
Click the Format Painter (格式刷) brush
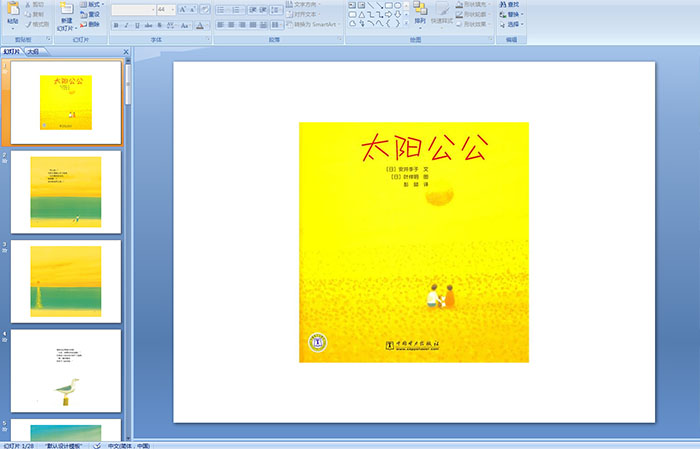tap(28, 24)
